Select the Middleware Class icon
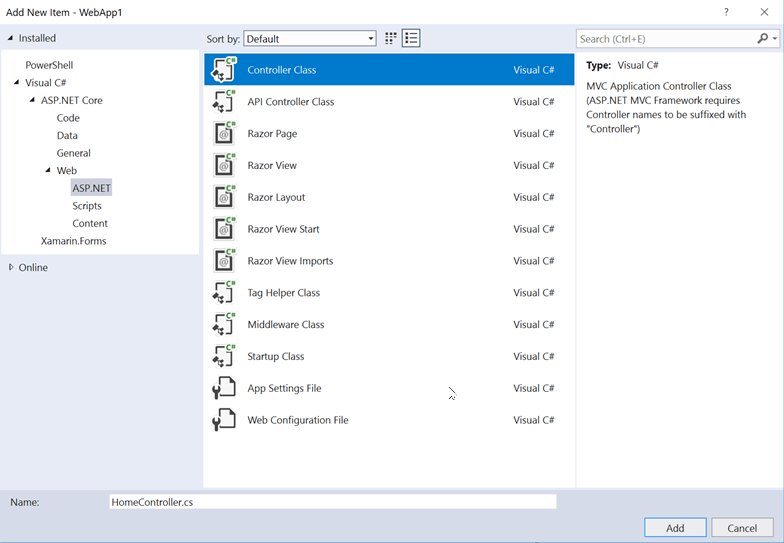Viewport: 784px width, 543px height. (224, 325)
